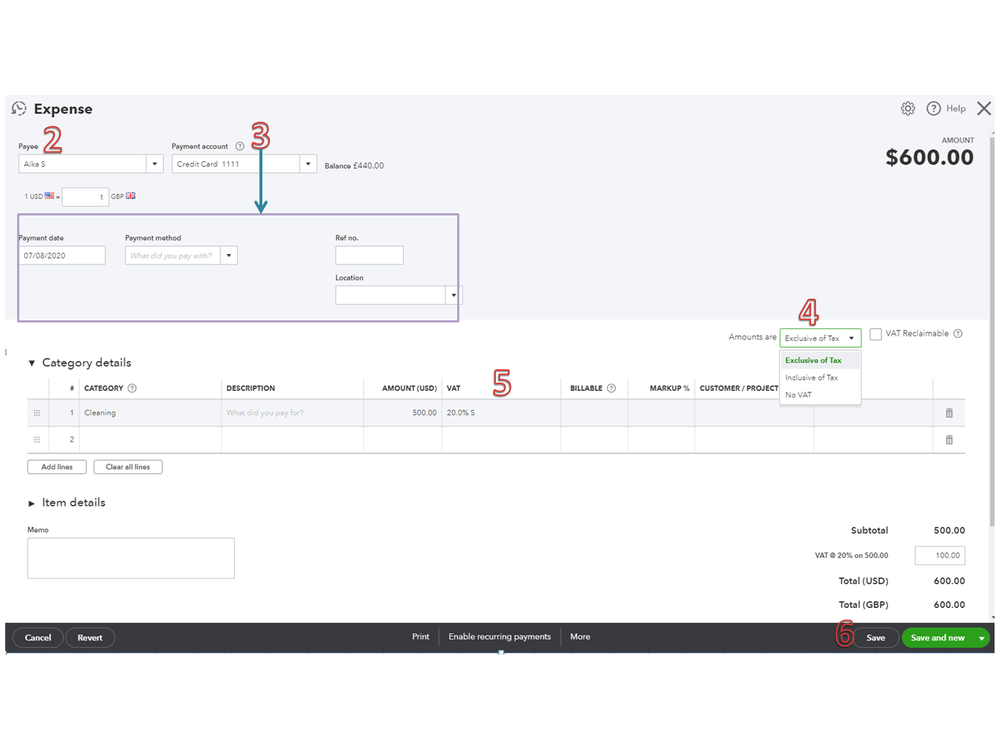Click the Ref no. input field

click(369, 255)
